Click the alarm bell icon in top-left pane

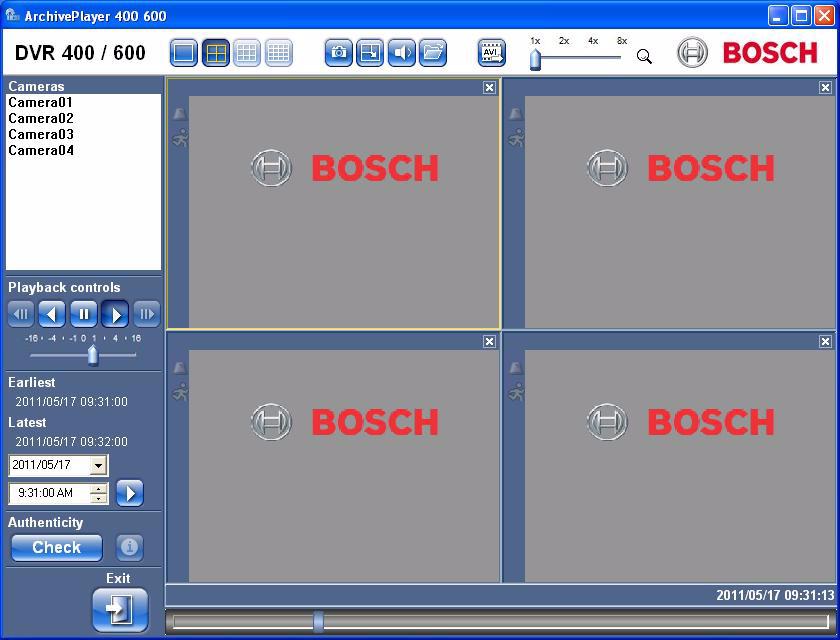click(179, 114)
